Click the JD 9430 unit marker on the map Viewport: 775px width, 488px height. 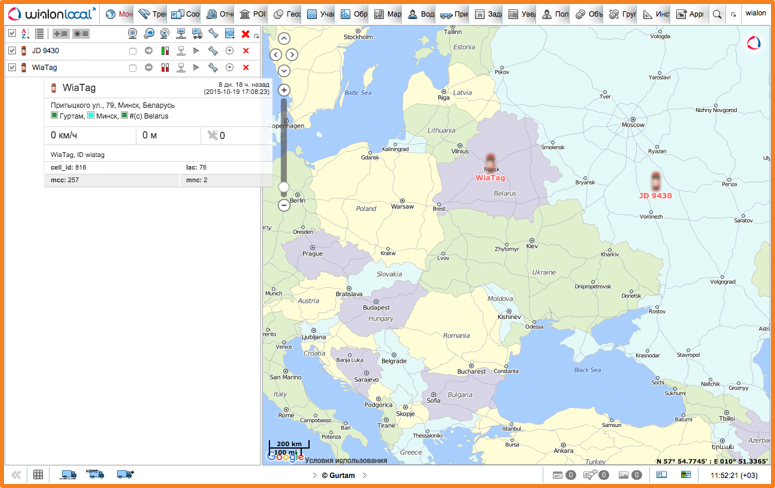655,181
